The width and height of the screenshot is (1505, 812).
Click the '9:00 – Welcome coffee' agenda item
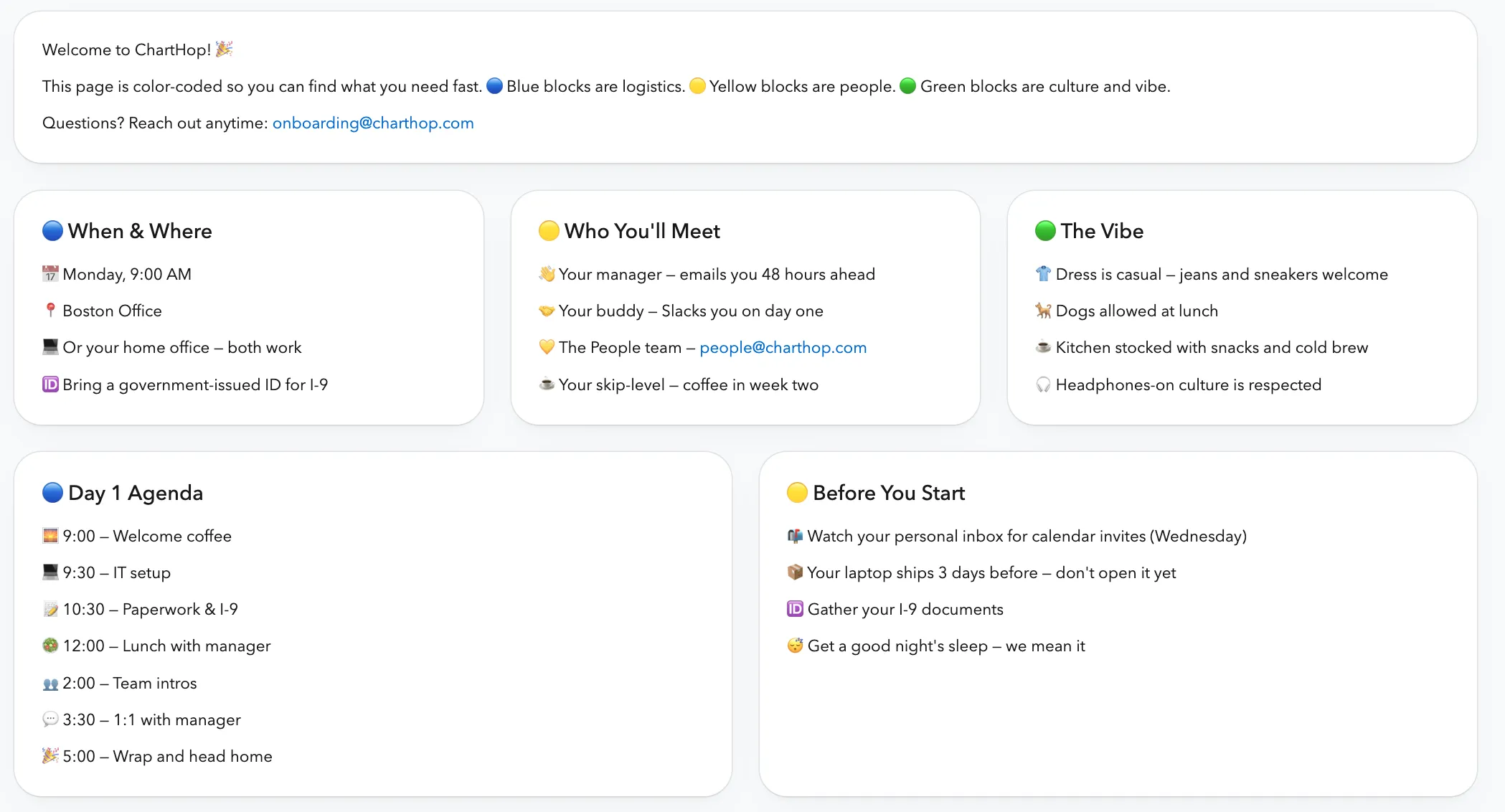pos(147,536)
